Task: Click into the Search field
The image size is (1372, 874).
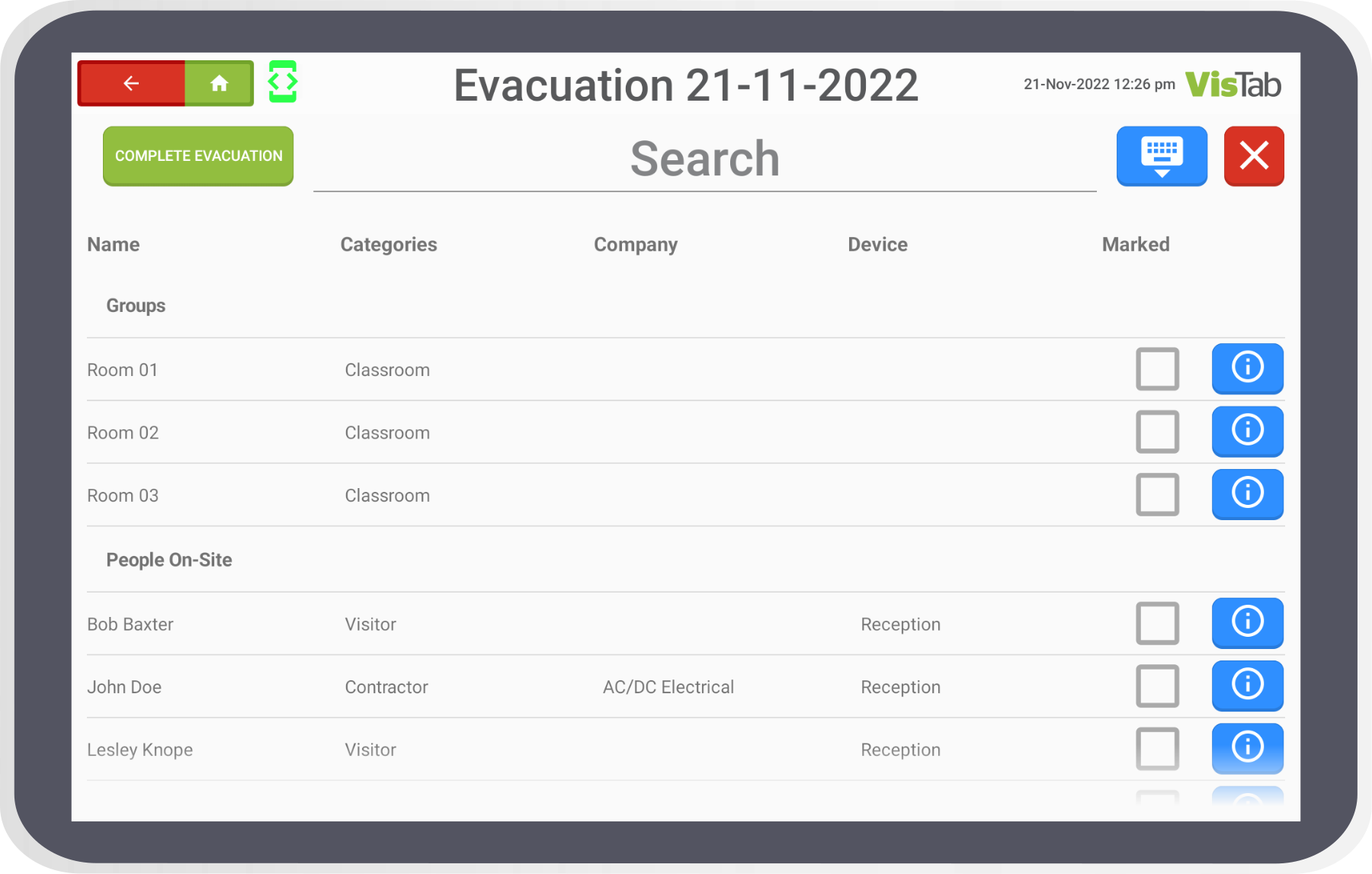Action: pyautogui.click(x=704, y=159)
